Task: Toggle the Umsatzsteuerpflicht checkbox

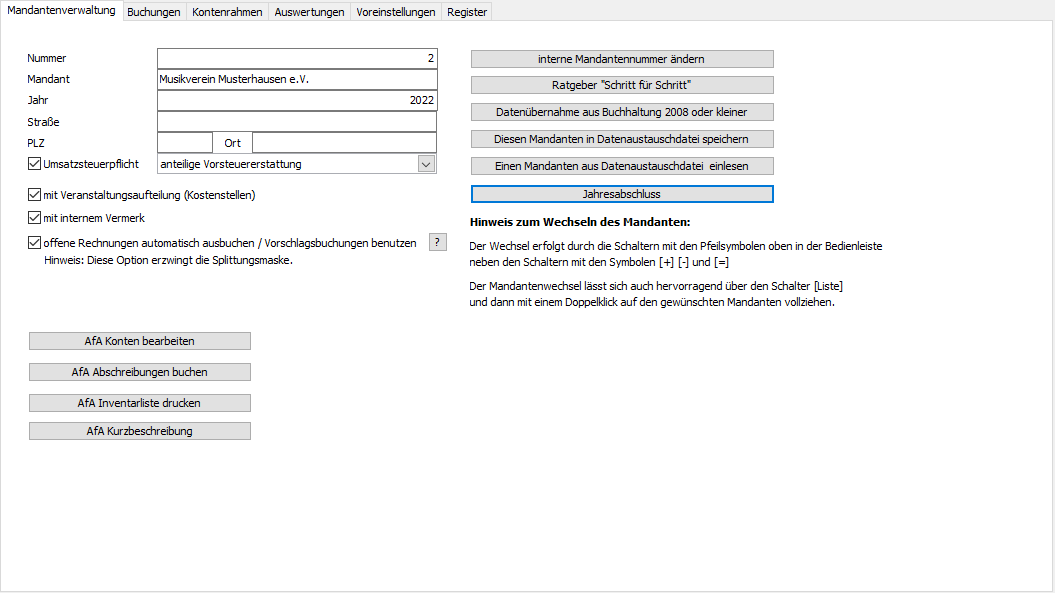Action: [x=34, y=164]
